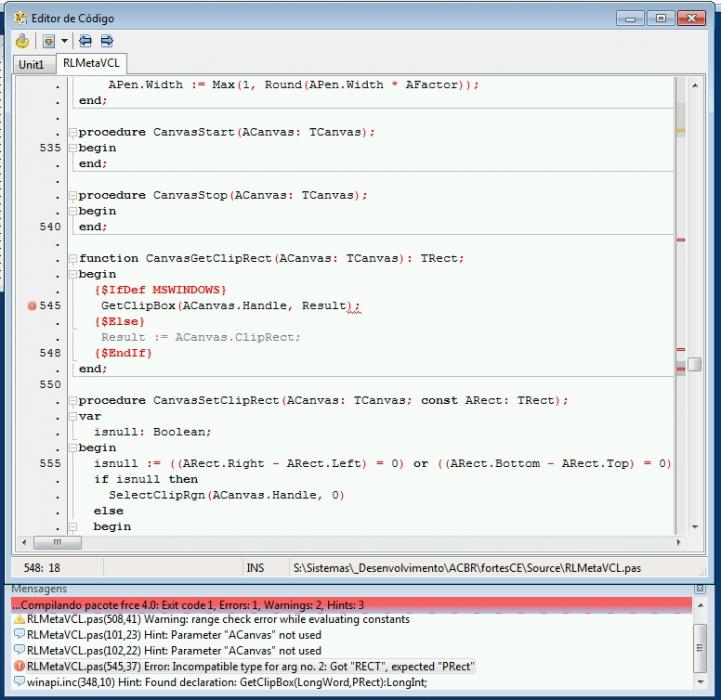The width and height of the screenshot is (721, 700).
Task: Click the messages panel scrollbar thumb
Action: 699,648
